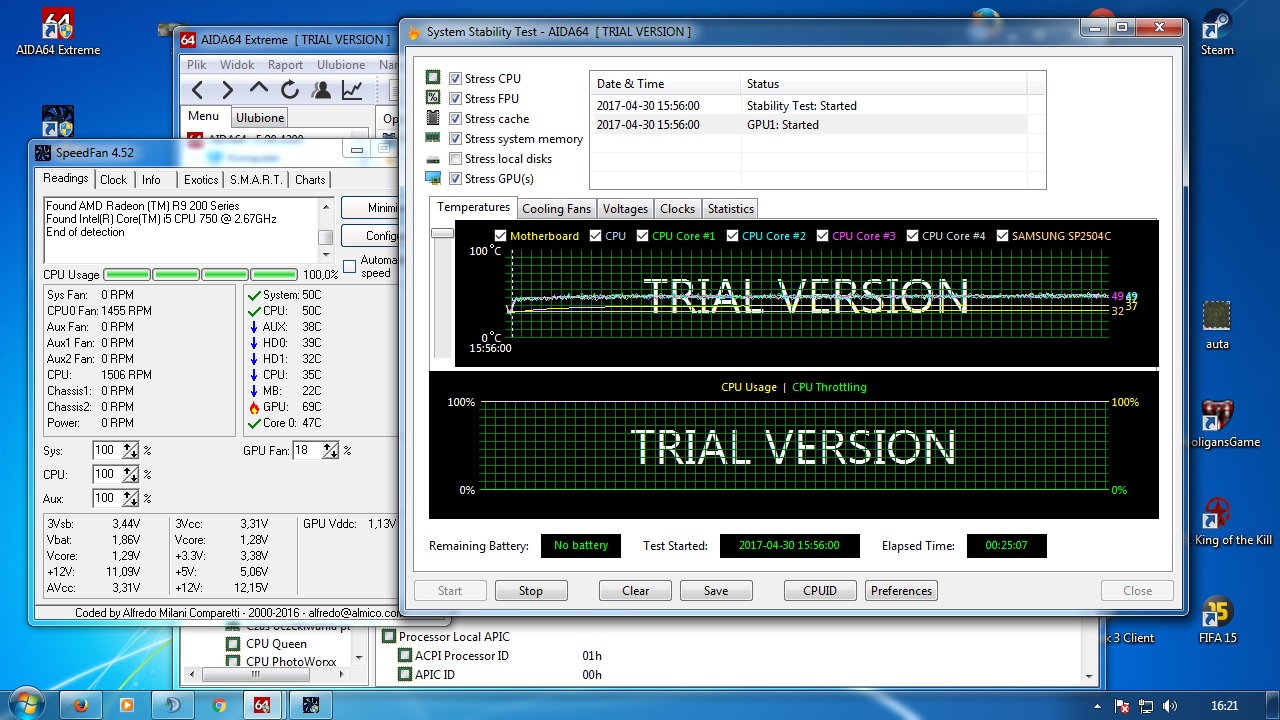The height and width of the screenshot is (720, 1280).
Task: Uncheck the Stress GPU(s) option
Action: [456, 179]
